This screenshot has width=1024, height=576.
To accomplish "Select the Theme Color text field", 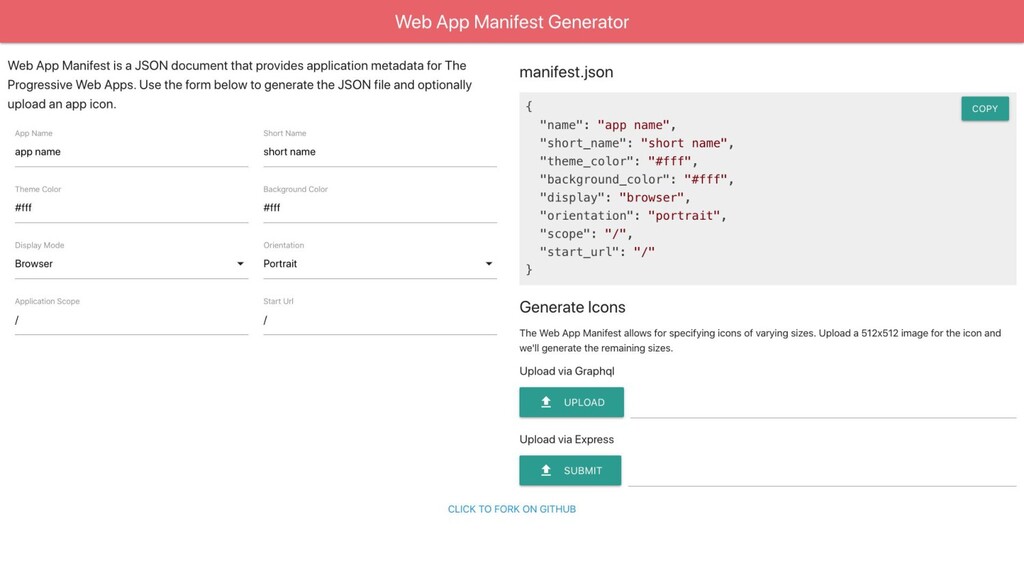I will pyautogui.click(x=130, y=208).
